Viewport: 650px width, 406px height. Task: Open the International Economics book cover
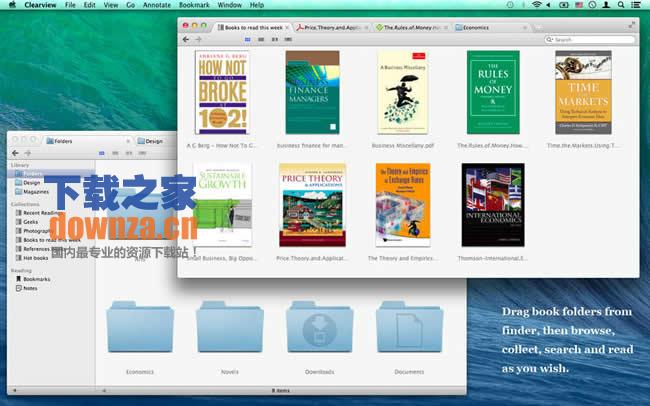492,205
